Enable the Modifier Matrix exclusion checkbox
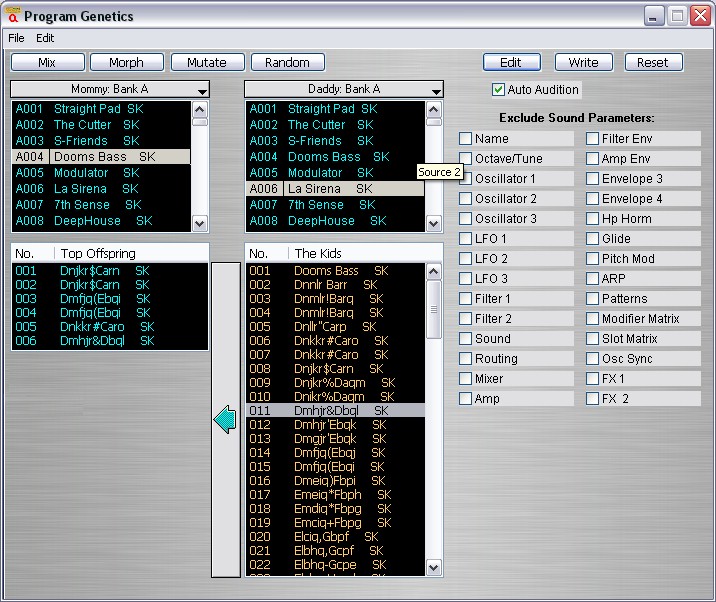This screenshot has height=602, width=716. 593,319
